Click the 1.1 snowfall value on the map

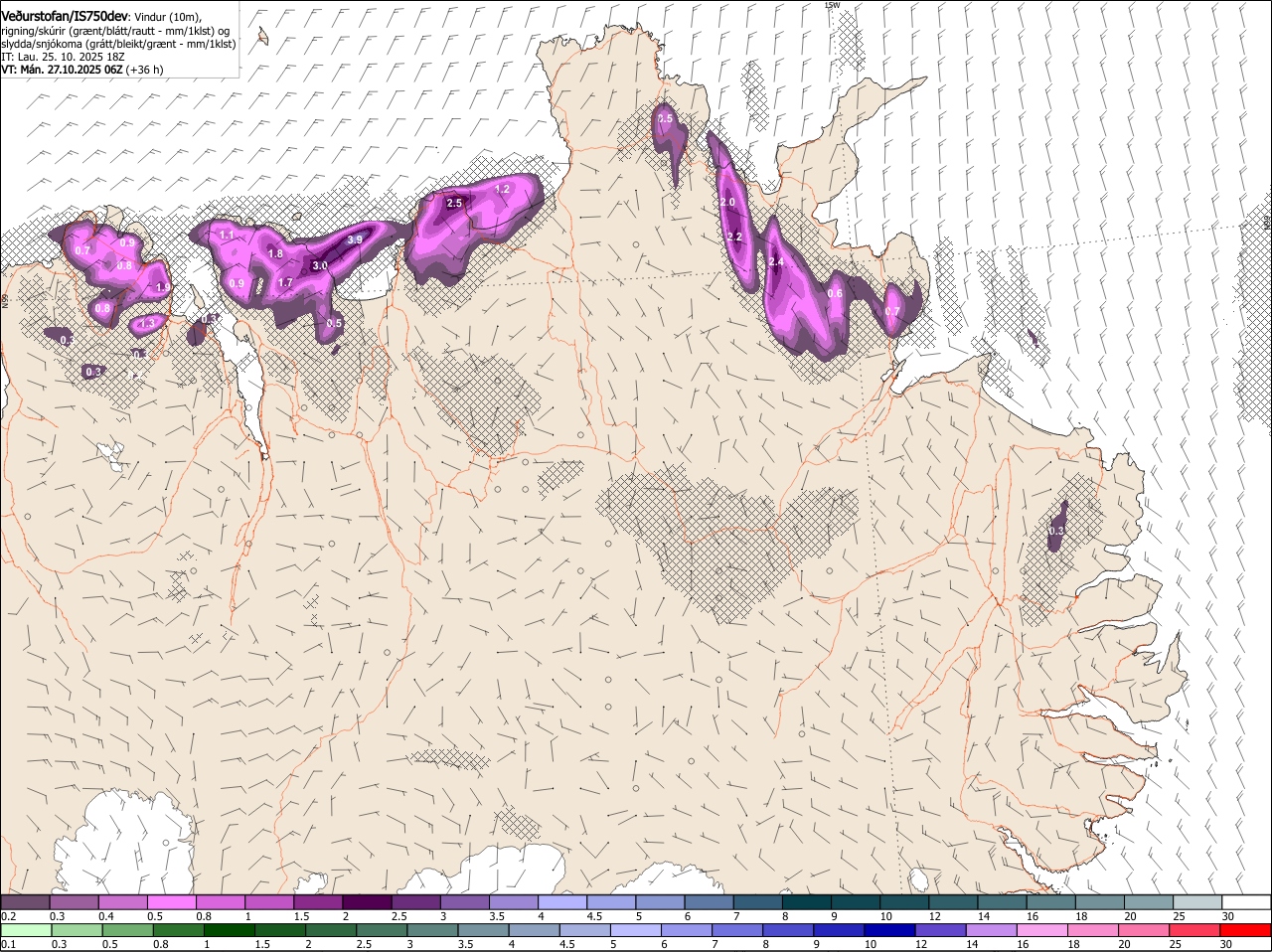point(227,235)
